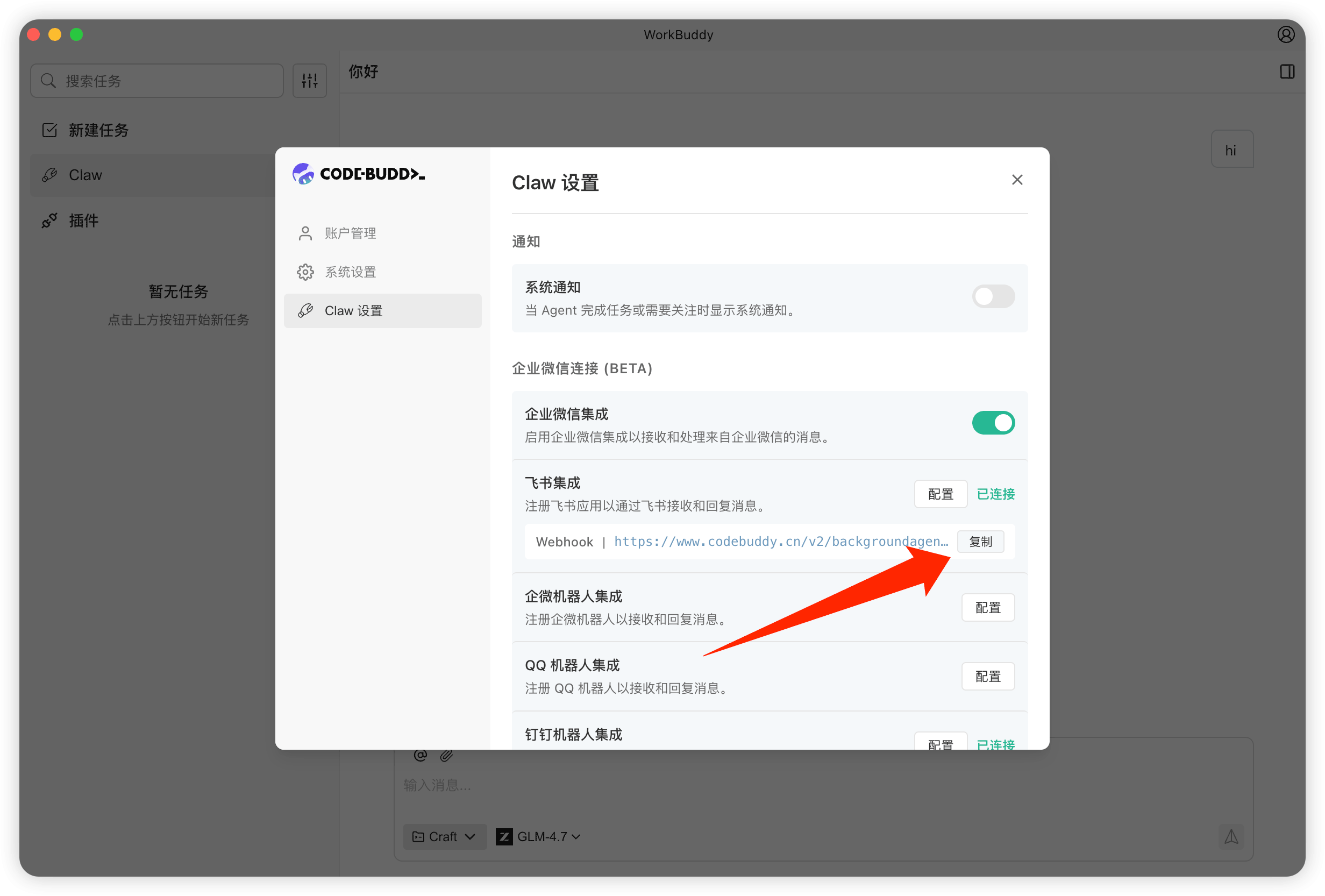This screenshot has height=896, width=1325.
Task: Toggle the 系统通知 notification switch
Action: [x=993, y=296]
